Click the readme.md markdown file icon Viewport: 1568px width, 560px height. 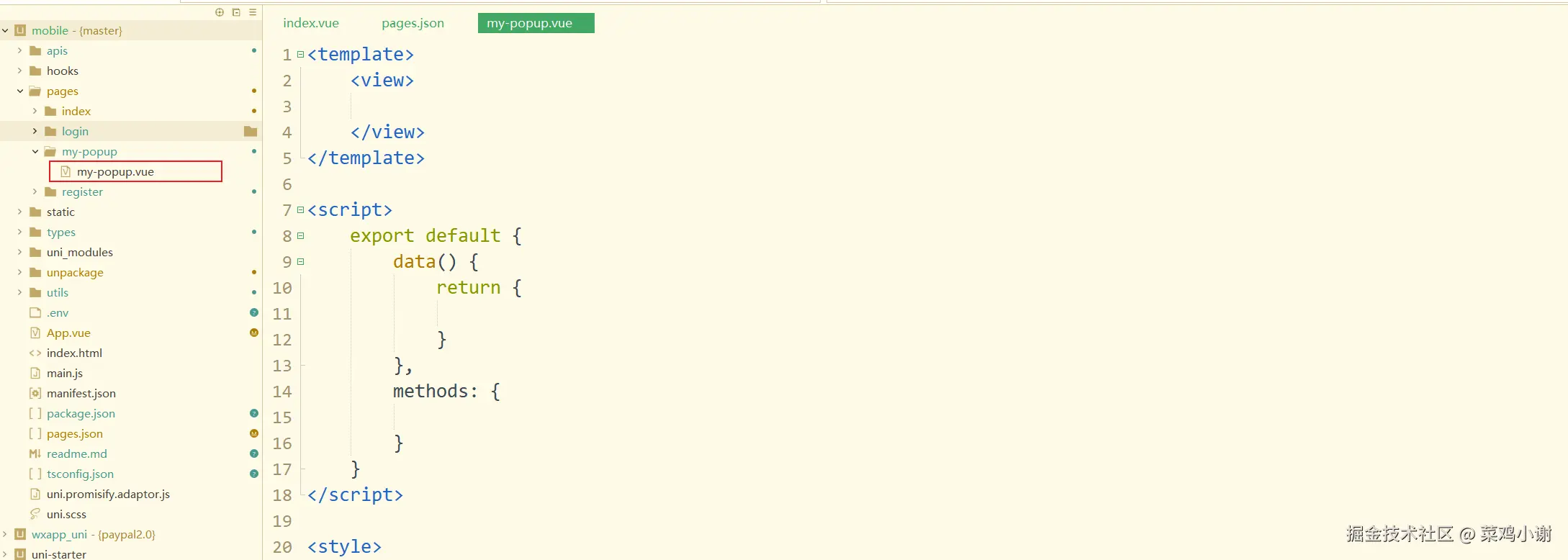35,453
